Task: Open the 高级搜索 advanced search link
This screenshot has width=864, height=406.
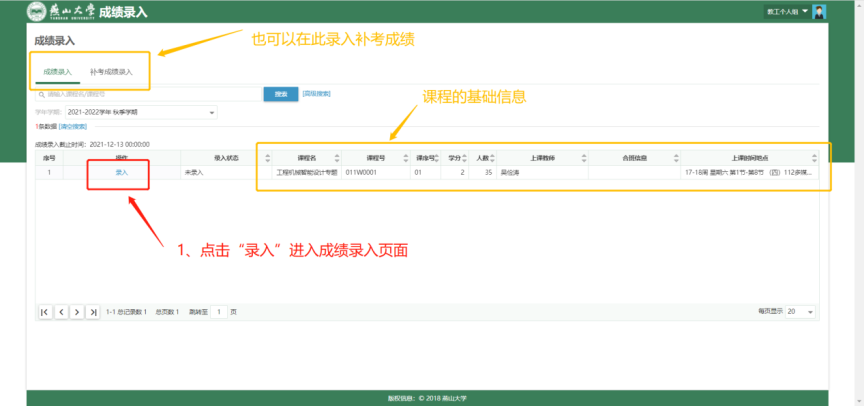Action: pos(316,93)
